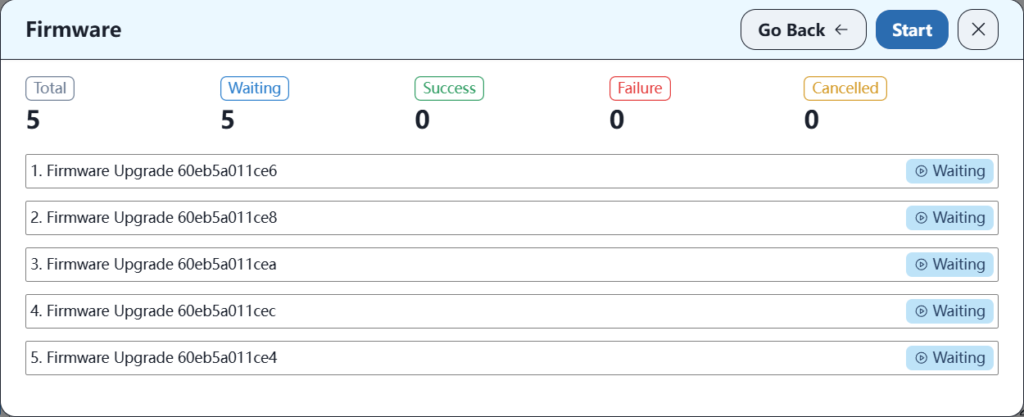Click the play icon on upgrade 60eb5a011ce4
1024x417 pixels.
click(x=921, y=358)
